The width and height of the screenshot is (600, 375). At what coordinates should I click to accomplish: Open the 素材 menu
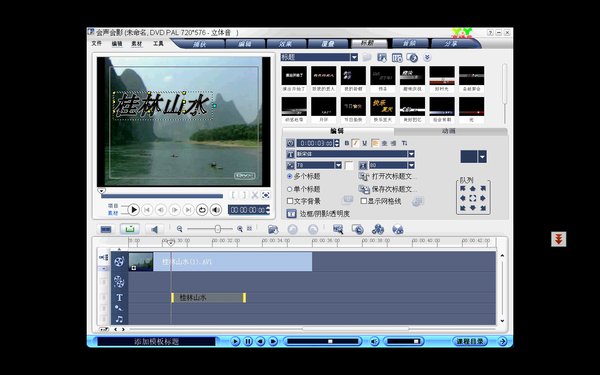137,44
